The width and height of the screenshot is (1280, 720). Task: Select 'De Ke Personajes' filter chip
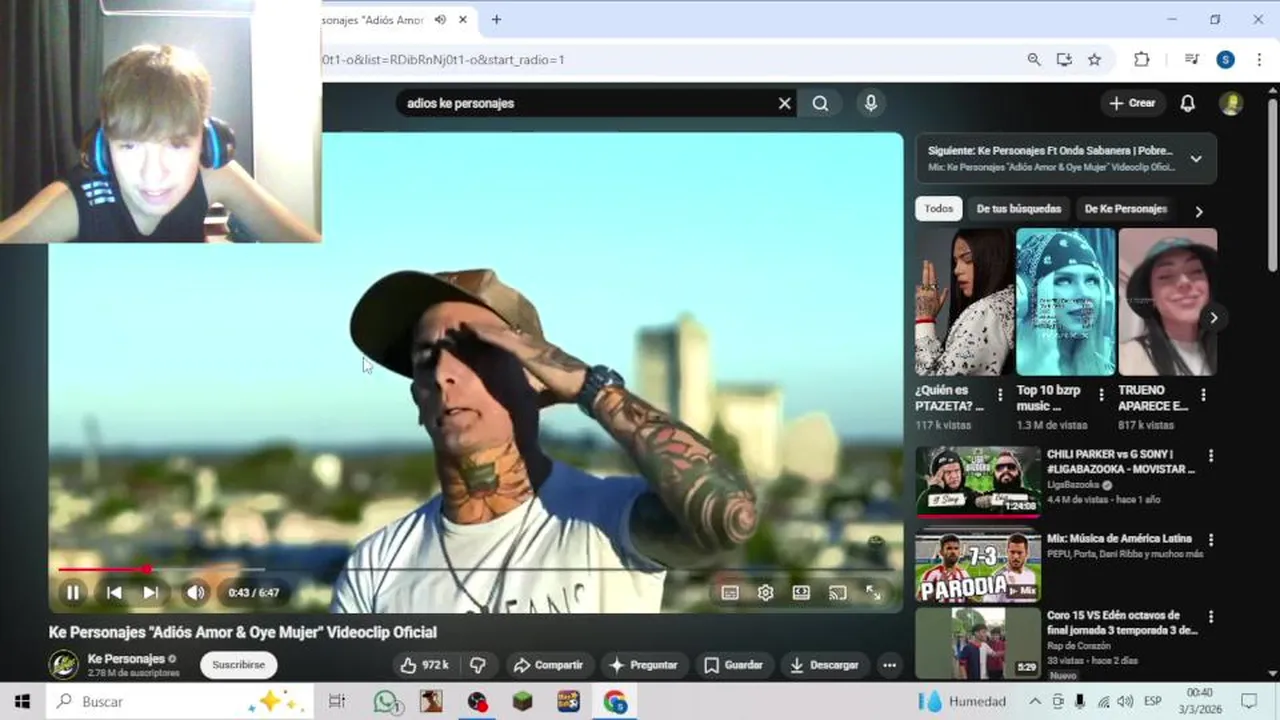tap(1126, 209)
